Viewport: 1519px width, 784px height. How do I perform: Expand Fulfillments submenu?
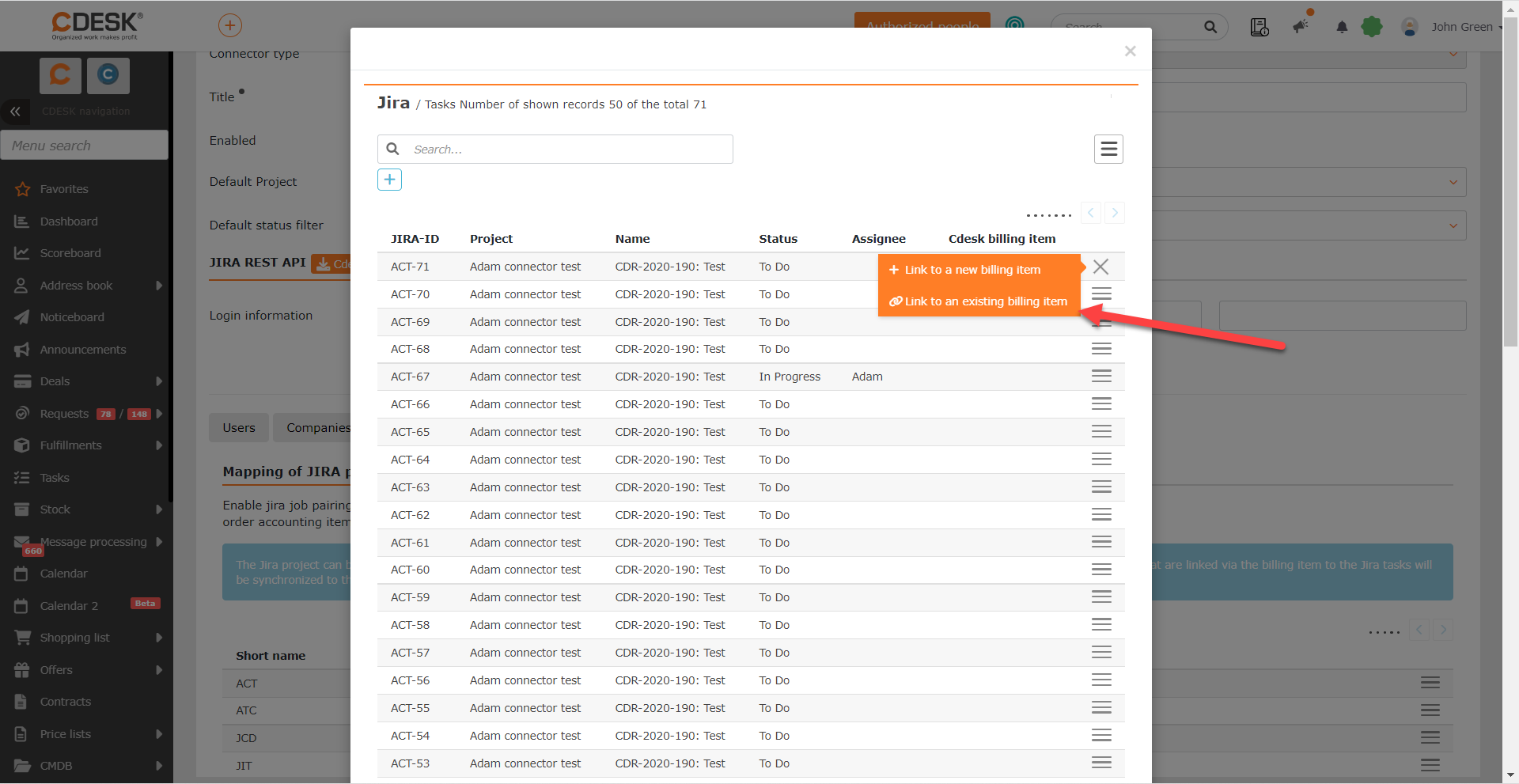159,445
